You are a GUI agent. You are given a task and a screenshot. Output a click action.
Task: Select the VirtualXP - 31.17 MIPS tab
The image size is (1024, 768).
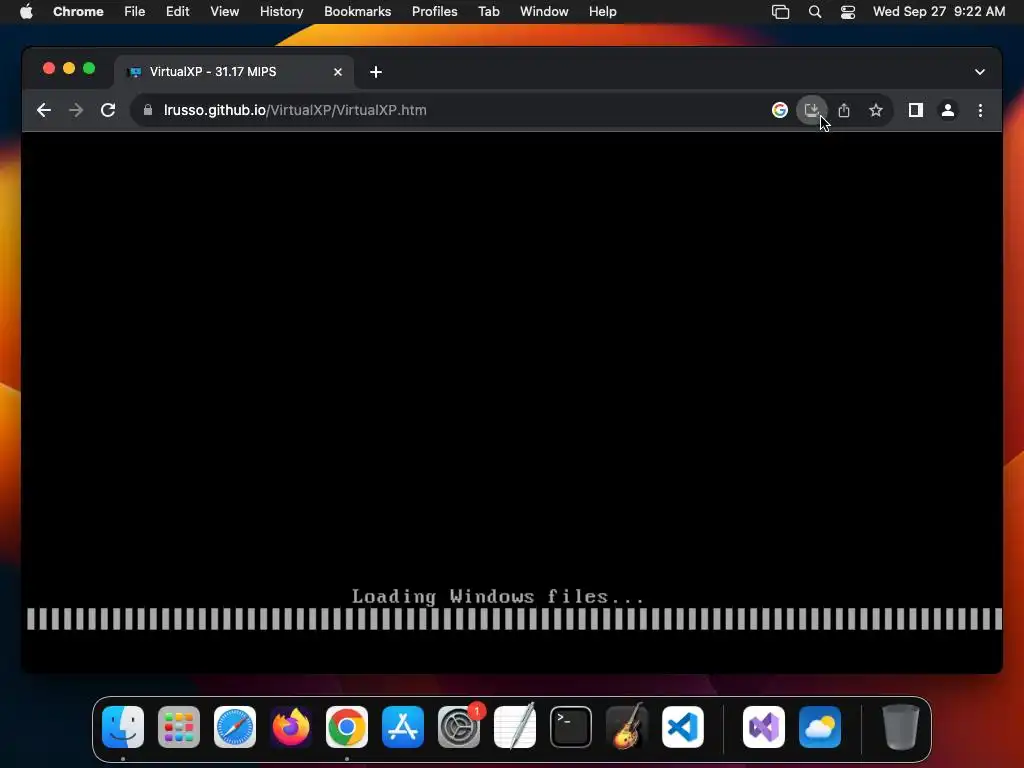[234, 72]
